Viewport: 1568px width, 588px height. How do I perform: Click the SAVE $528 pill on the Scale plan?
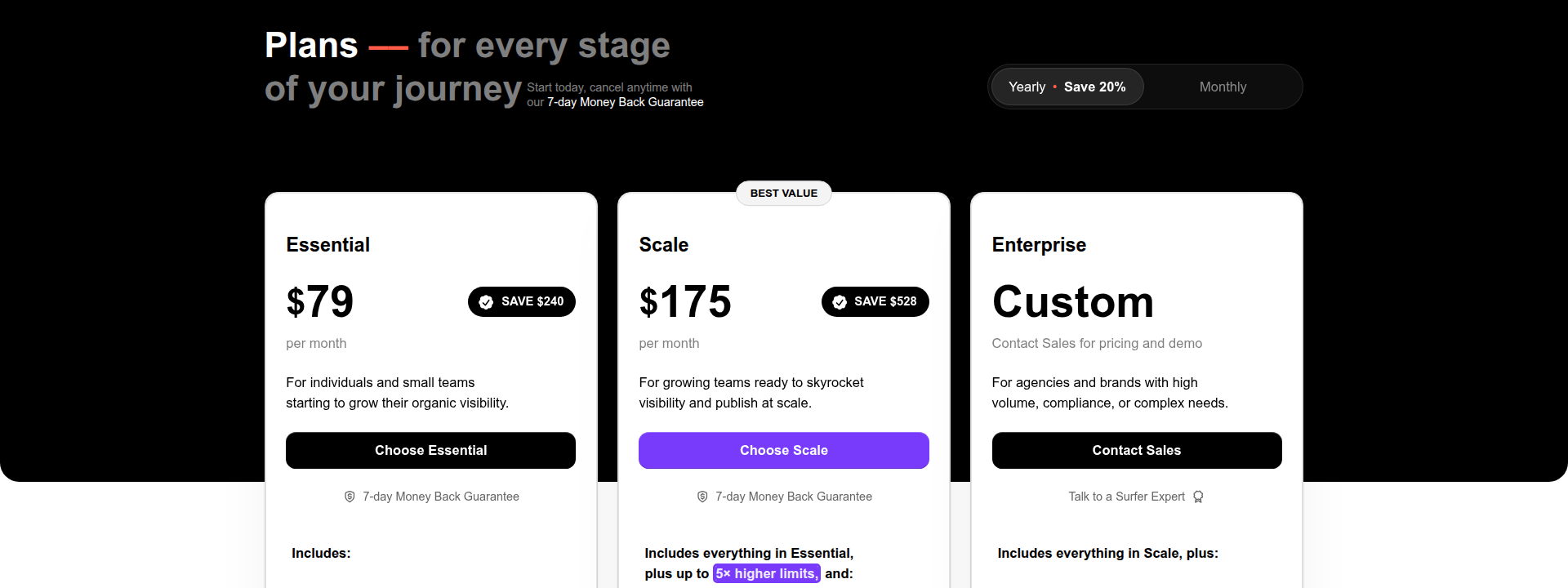coord(875,301)
